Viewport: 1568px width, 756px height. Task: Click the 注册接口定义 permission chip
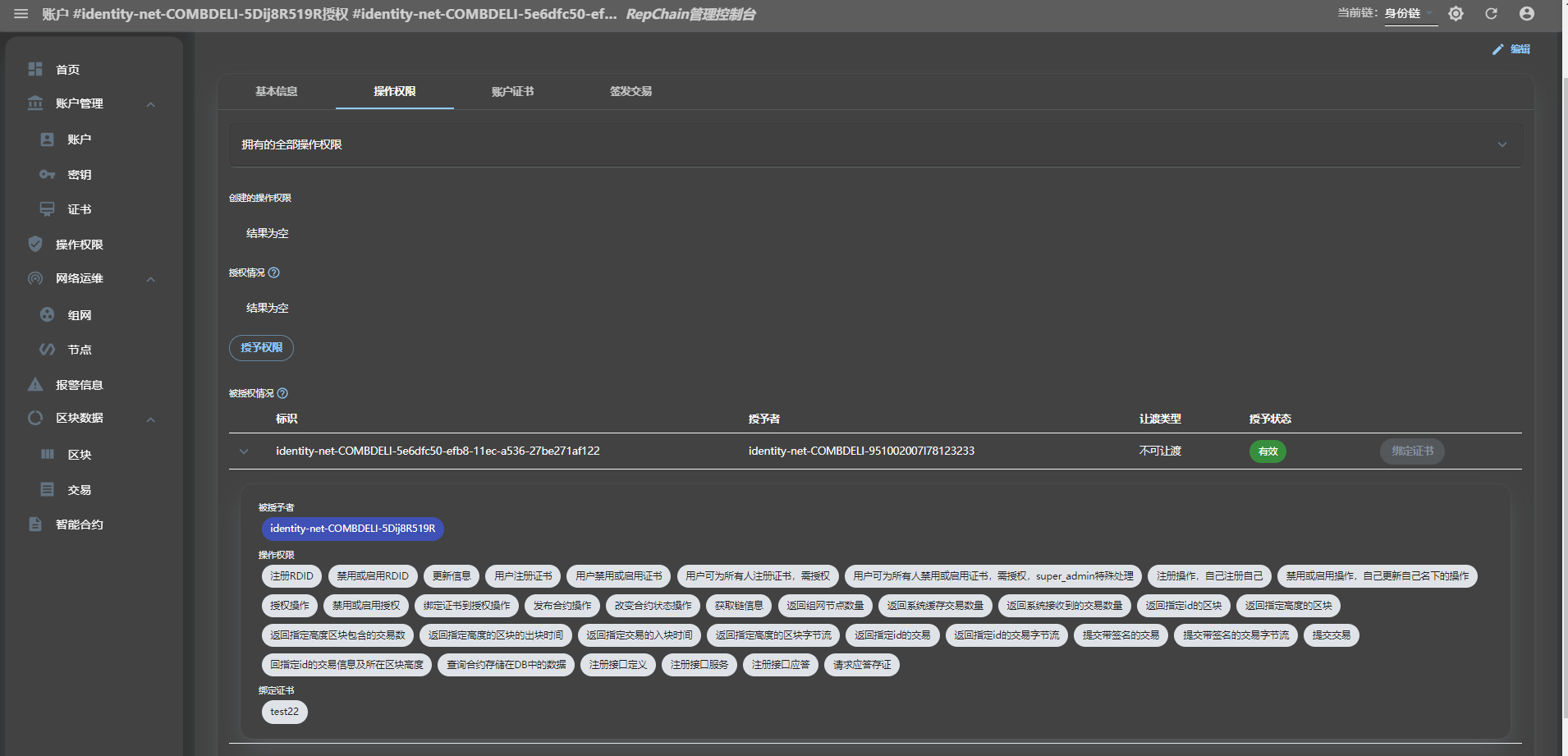[x=618, y=665]
